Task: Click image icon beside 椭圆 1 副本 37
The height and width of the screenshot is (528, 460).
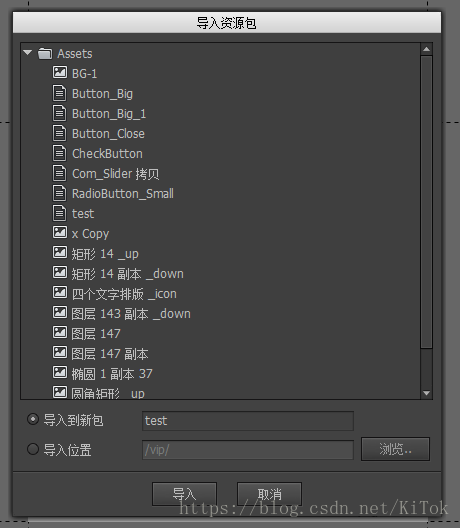Action: (x=60, y=372)
